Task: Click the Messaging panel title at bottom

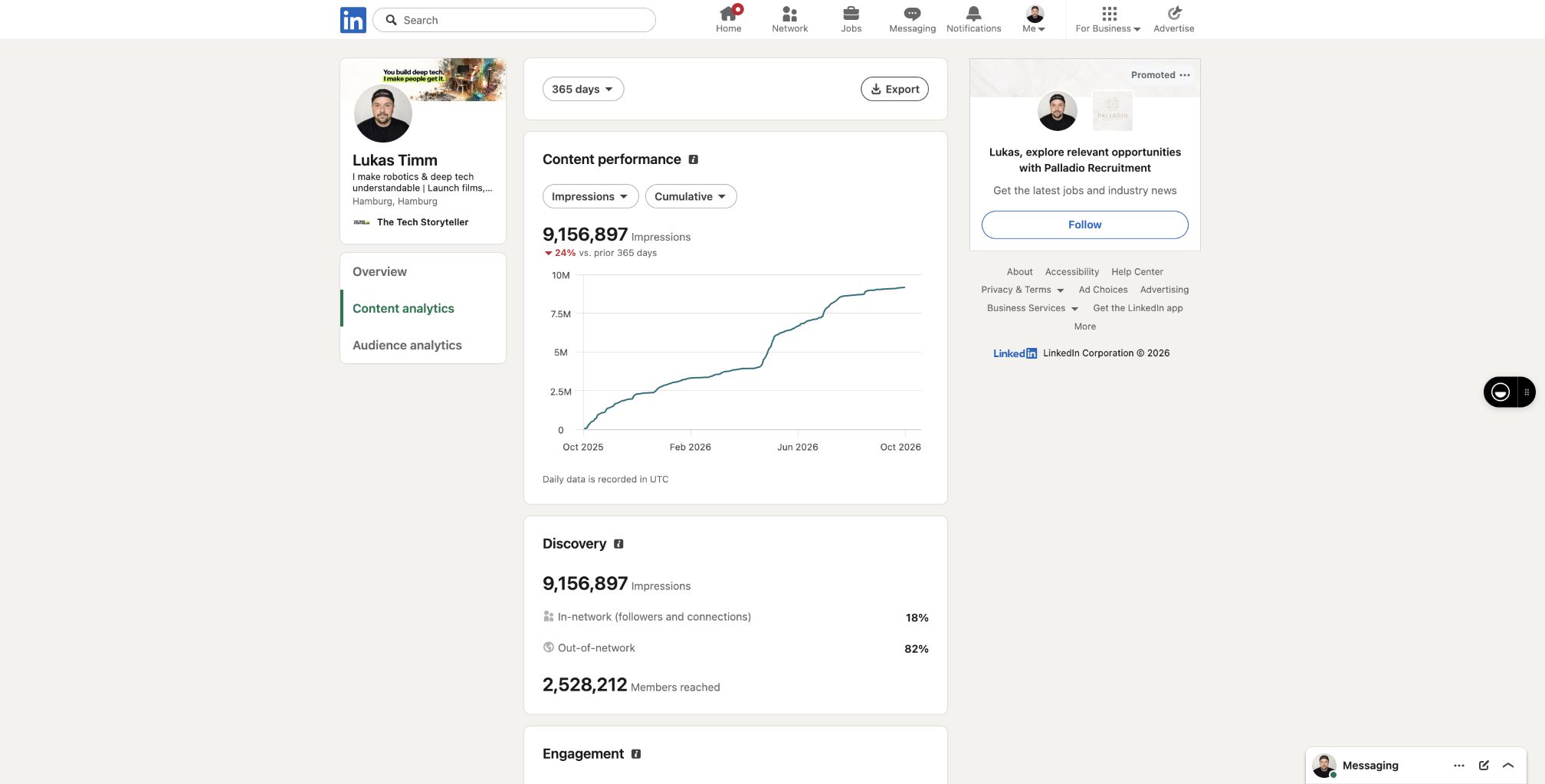Action: click(1370, 766)
